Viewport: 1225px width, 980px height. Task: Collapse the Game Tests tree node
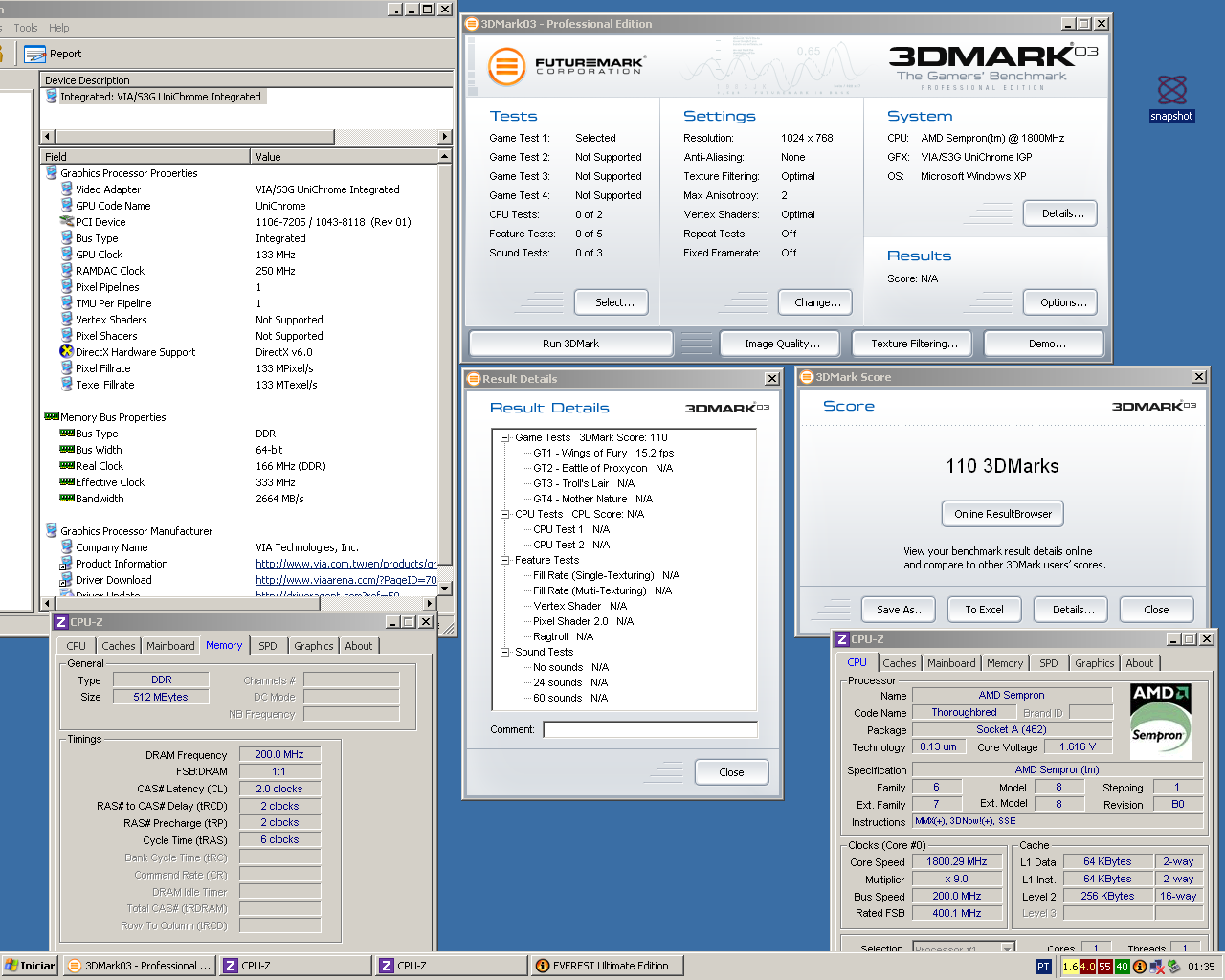[x=504, y=437]
